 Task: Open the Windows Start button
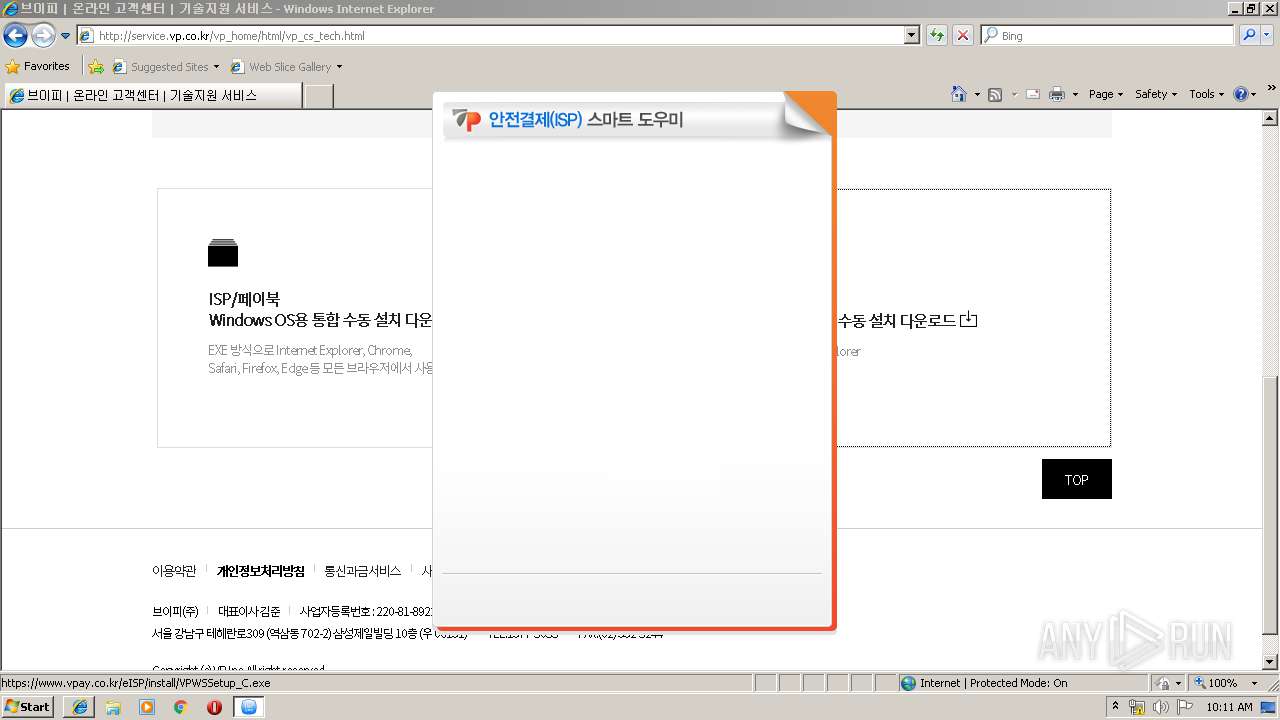point(28,707)
